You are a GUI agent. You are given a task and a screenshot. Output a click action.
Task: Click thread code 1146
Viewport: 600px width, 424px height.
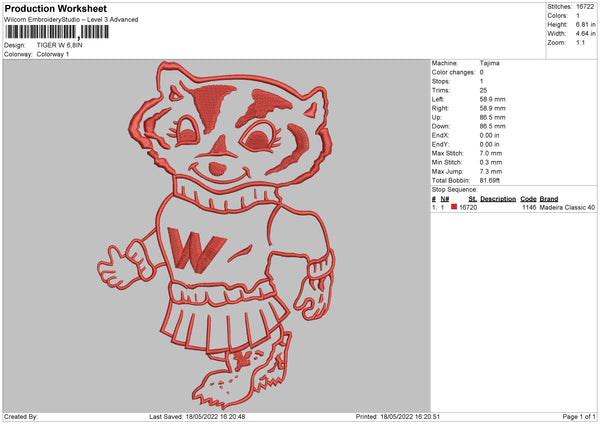click(x=529, y=207)
